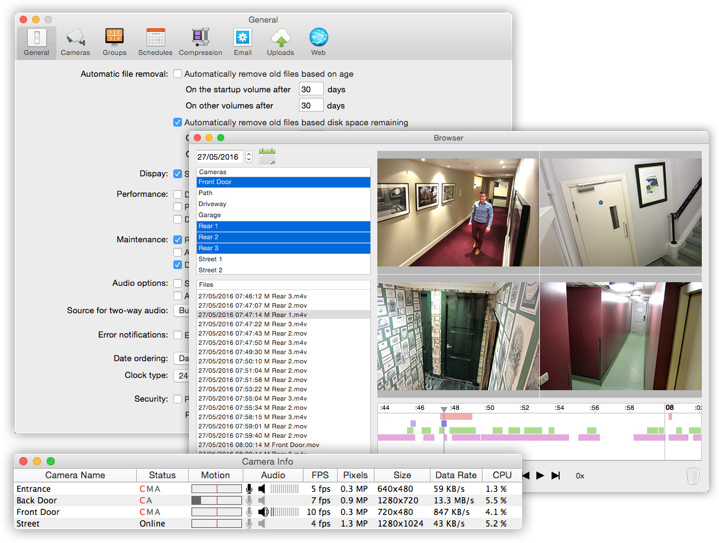Open the Web preferences tab
The height and width of the screenshot is (543, 719).
click(x=318, y=41)
